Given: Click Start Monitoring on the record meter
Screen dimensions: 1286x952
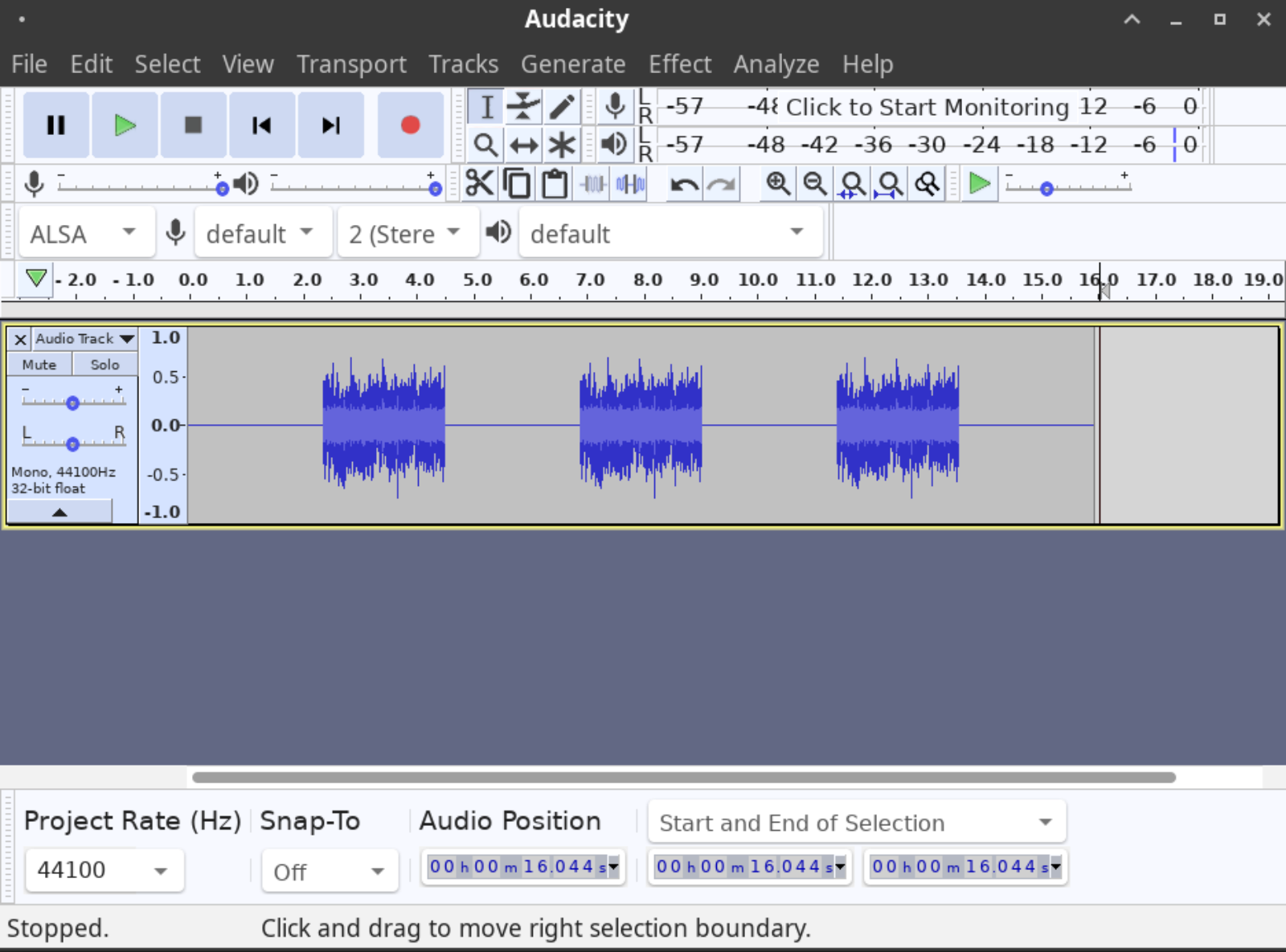Looking at the screenshot, I should (928, 107).
